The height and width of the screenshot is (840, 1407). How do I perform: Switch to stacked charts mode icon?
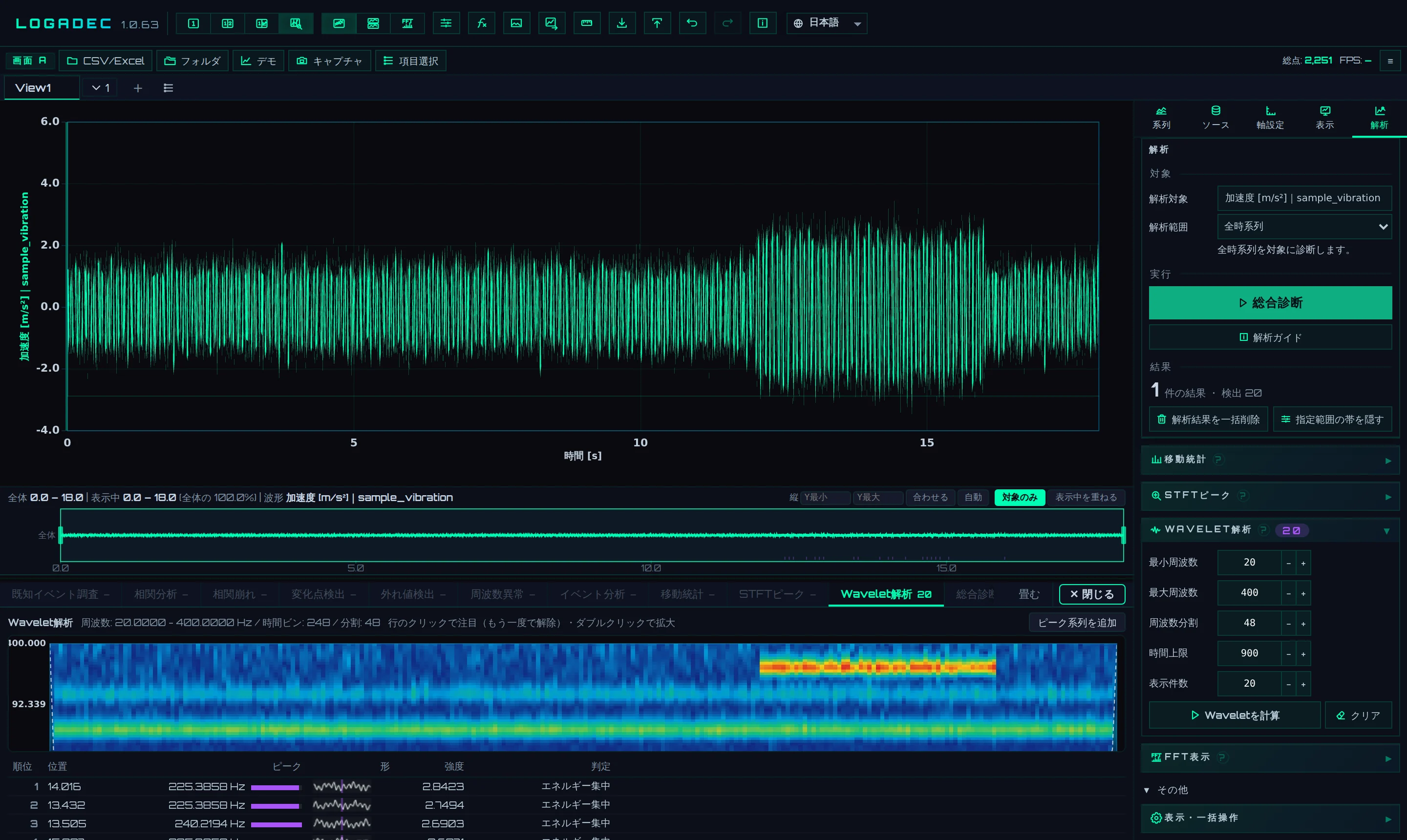(373, 23)
